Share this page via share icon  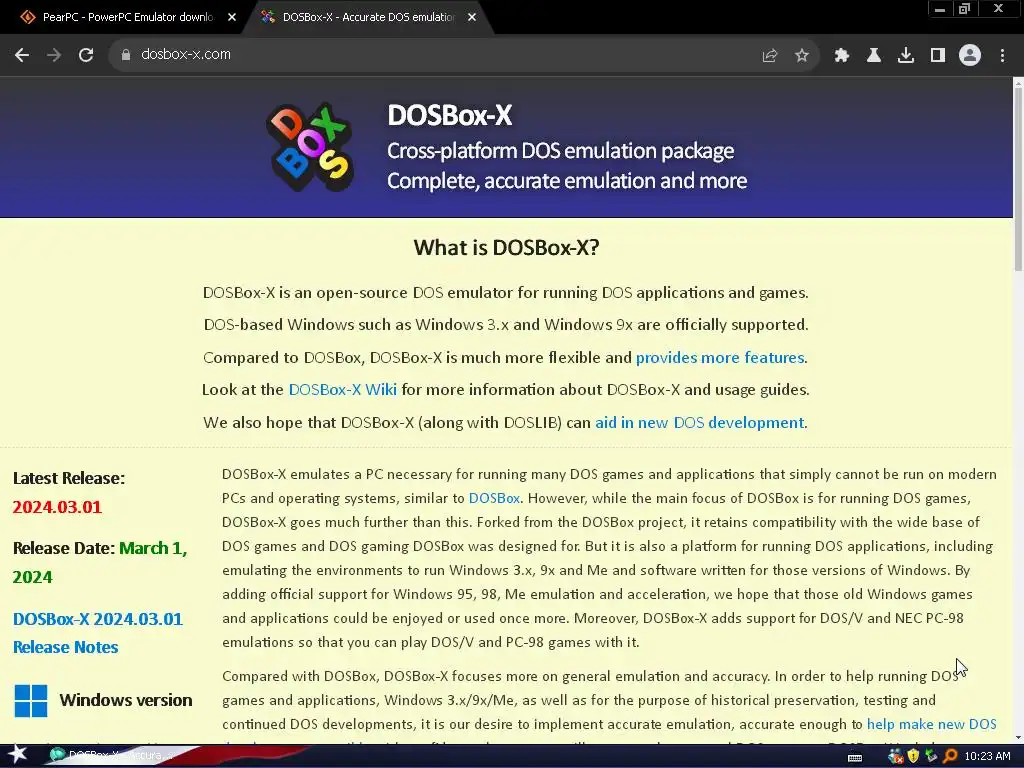coord(770,56)
